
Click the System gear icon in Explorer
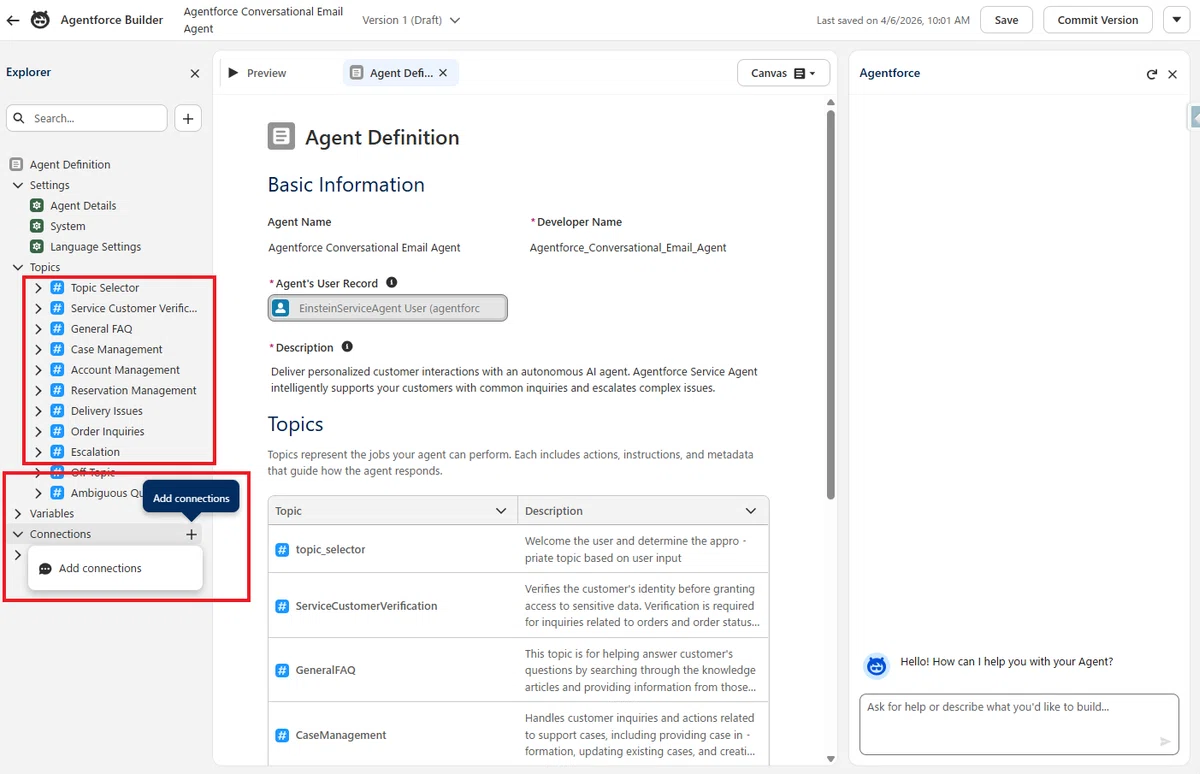(37, 226)
